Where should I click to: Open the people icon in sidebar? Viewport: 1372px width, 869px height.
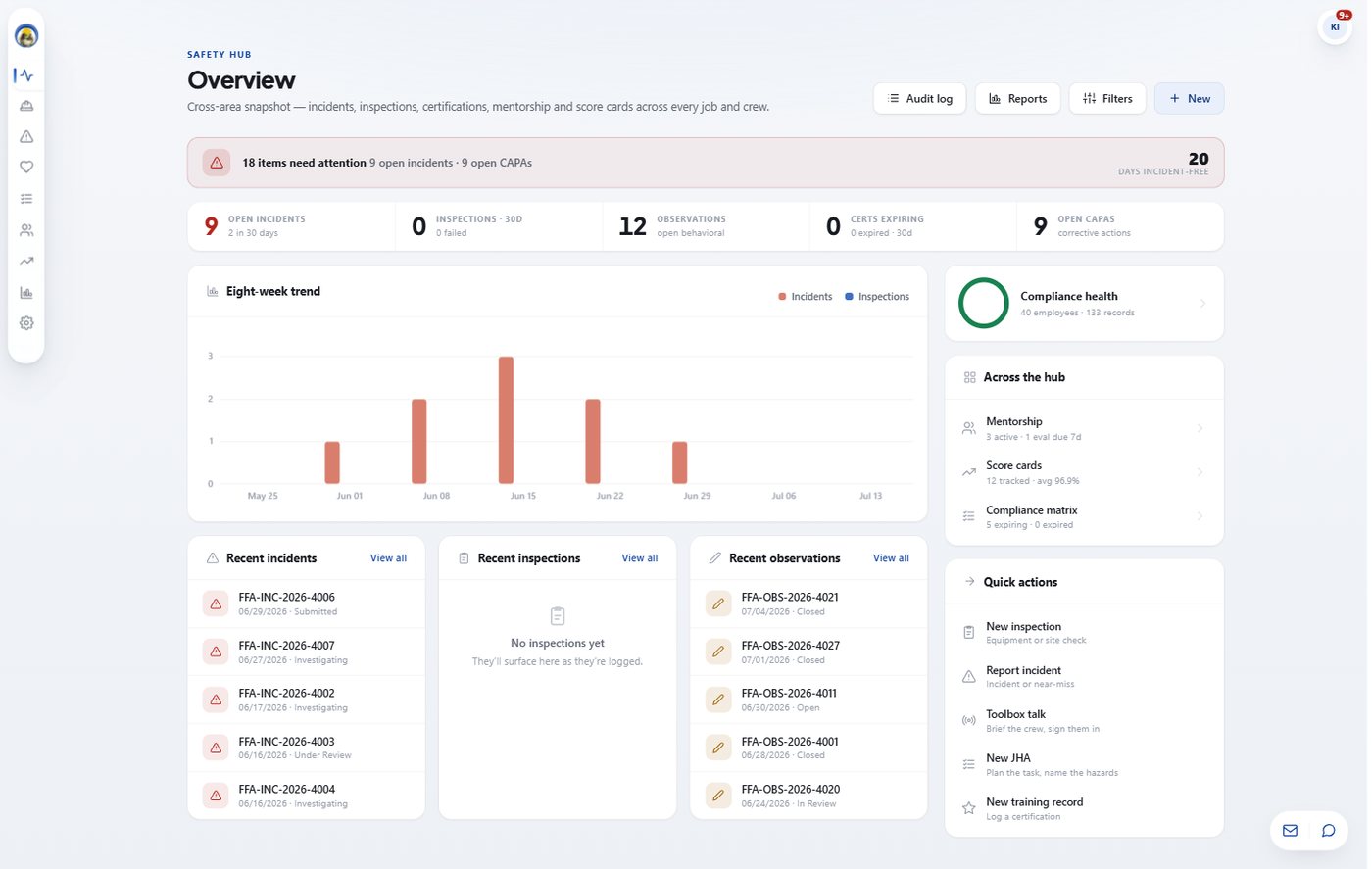click(x=26, y=230)
